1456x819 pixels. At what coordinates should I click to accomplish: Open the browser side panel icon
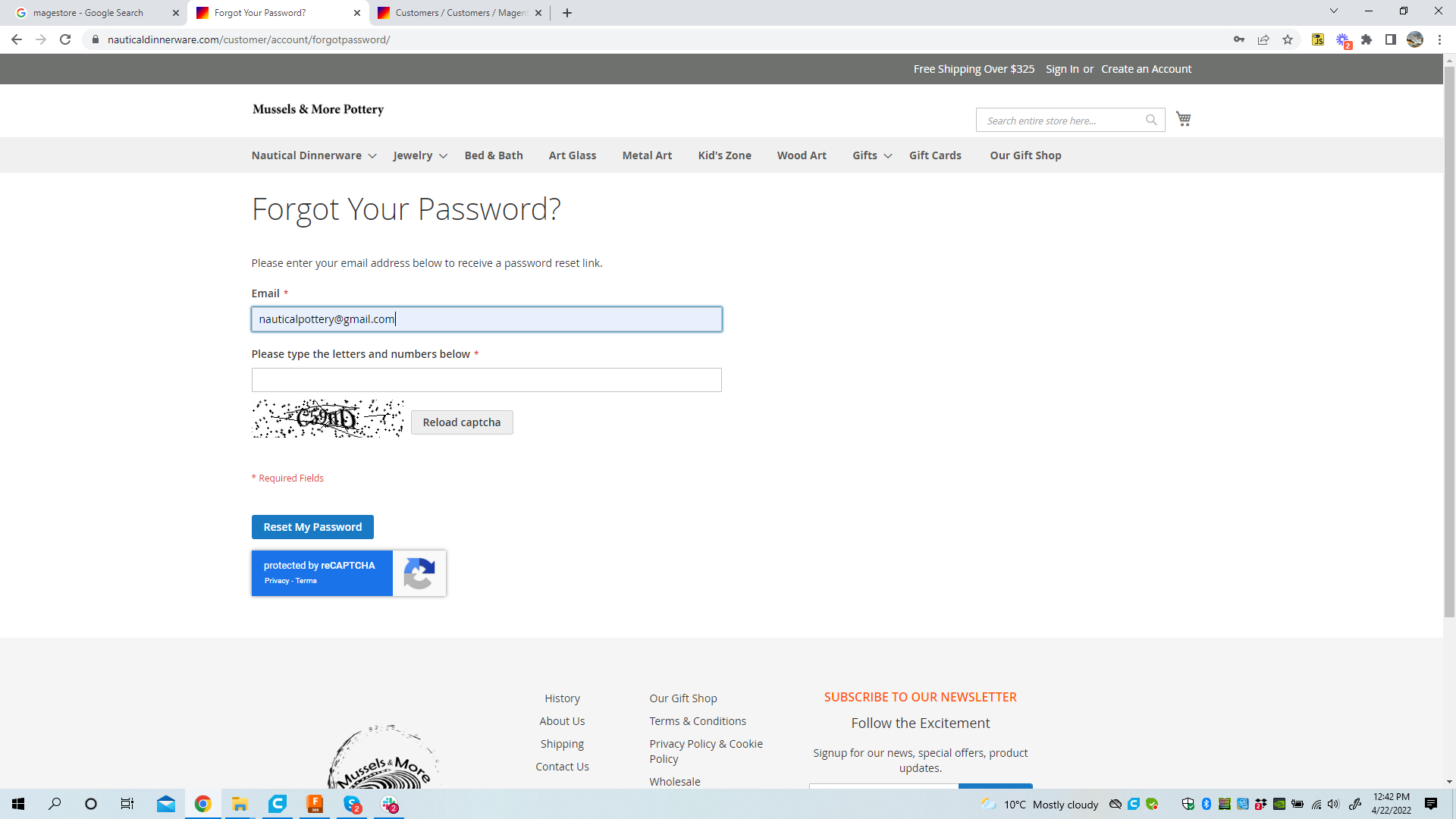click(1391, 39)
